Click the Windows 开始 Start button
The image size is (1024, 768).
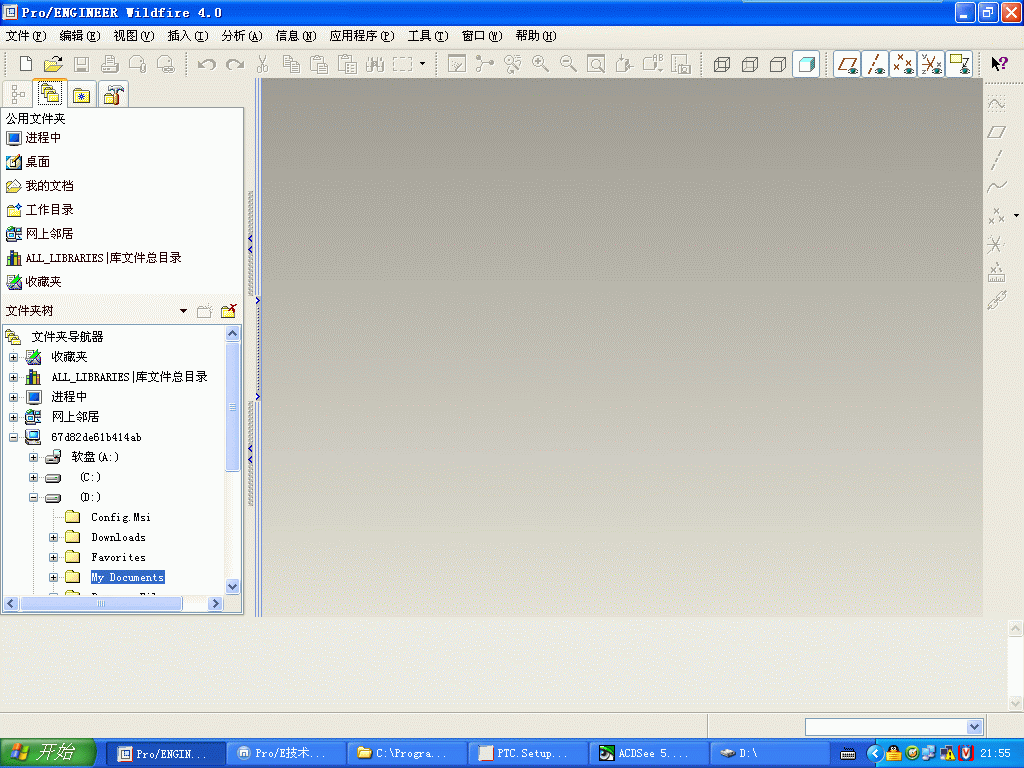[48, 753]
